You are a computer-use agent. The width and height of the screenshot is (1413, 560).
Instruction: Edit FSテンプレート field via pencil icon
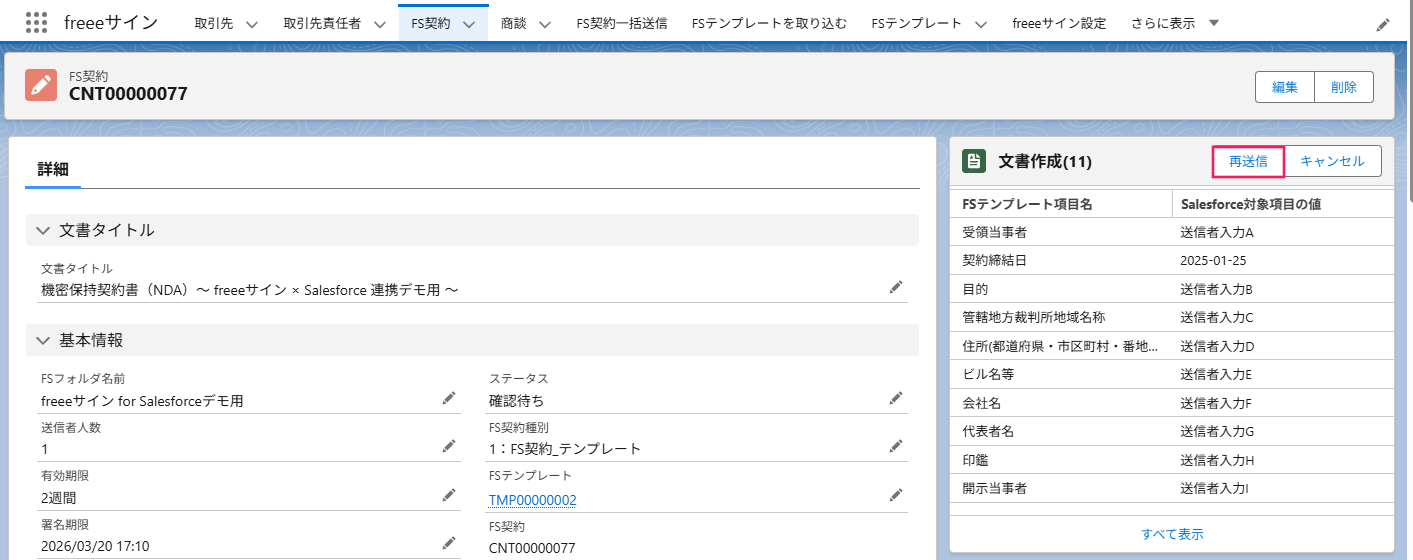[896, 495]
